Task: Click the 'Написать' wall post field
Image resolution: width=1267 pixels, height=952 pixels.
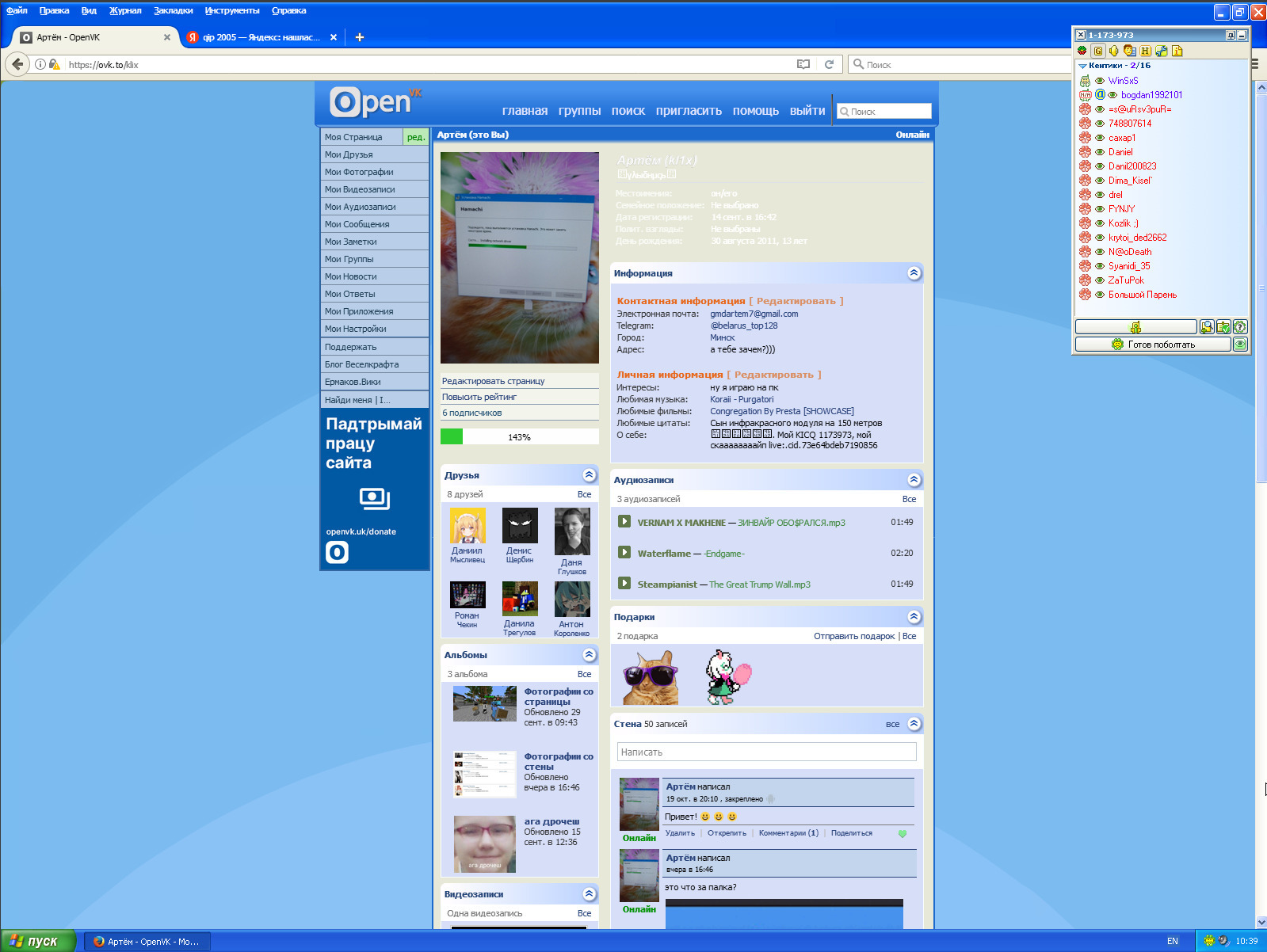Action: click(x=766, y=752)
